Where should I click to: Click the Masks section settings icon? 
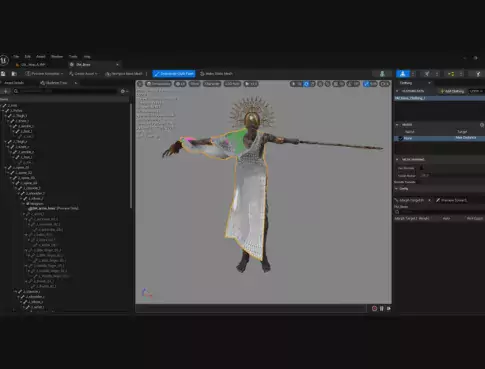[x=482, y=125]
